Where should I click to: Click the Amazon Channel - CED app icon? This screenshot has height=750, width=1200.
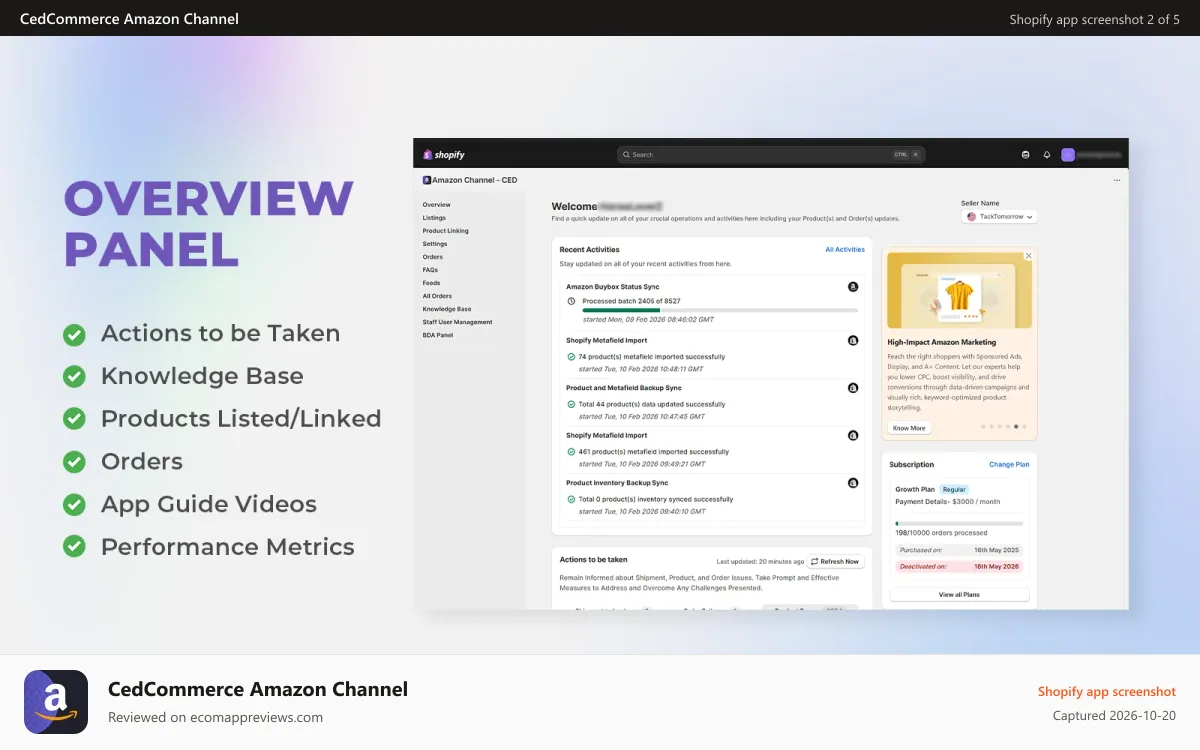(x=426, y=180)
